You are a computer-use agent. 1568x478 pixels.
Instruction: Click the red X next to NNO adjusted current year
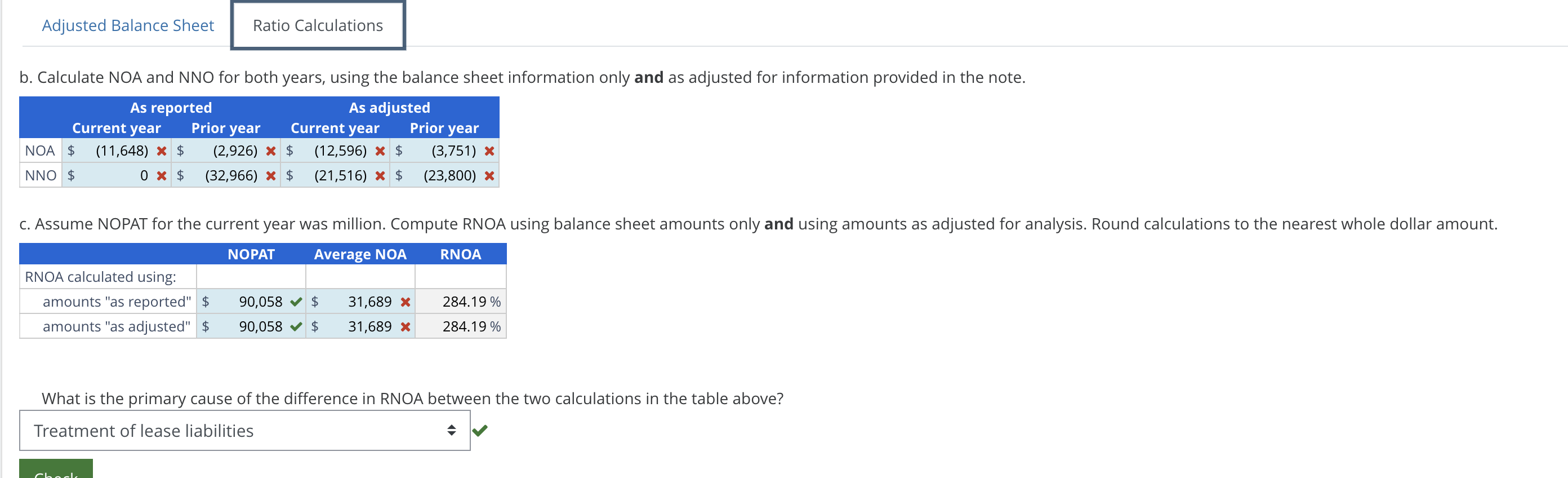(x=380, y=175)
